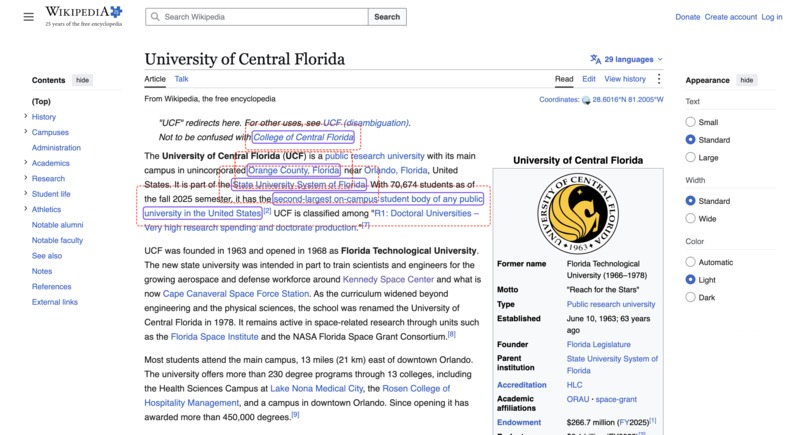The image size is (806, 435).
Task: Click the Log in link
Action: [772, 17]
